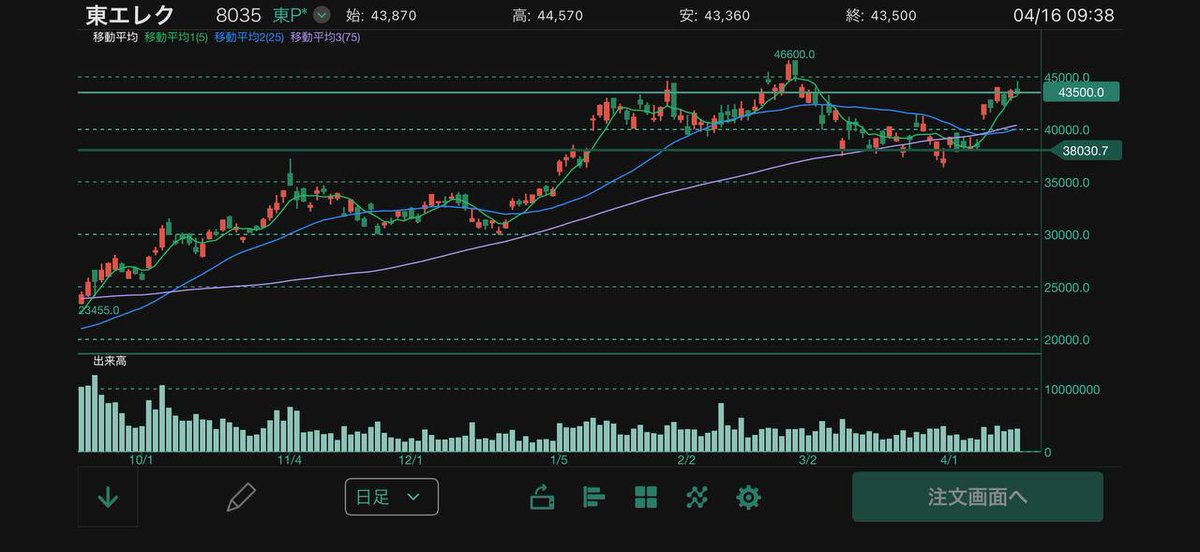The image size is (1200, 552).
Task: Tap the 10/1 date axis label
Action: 141,460
